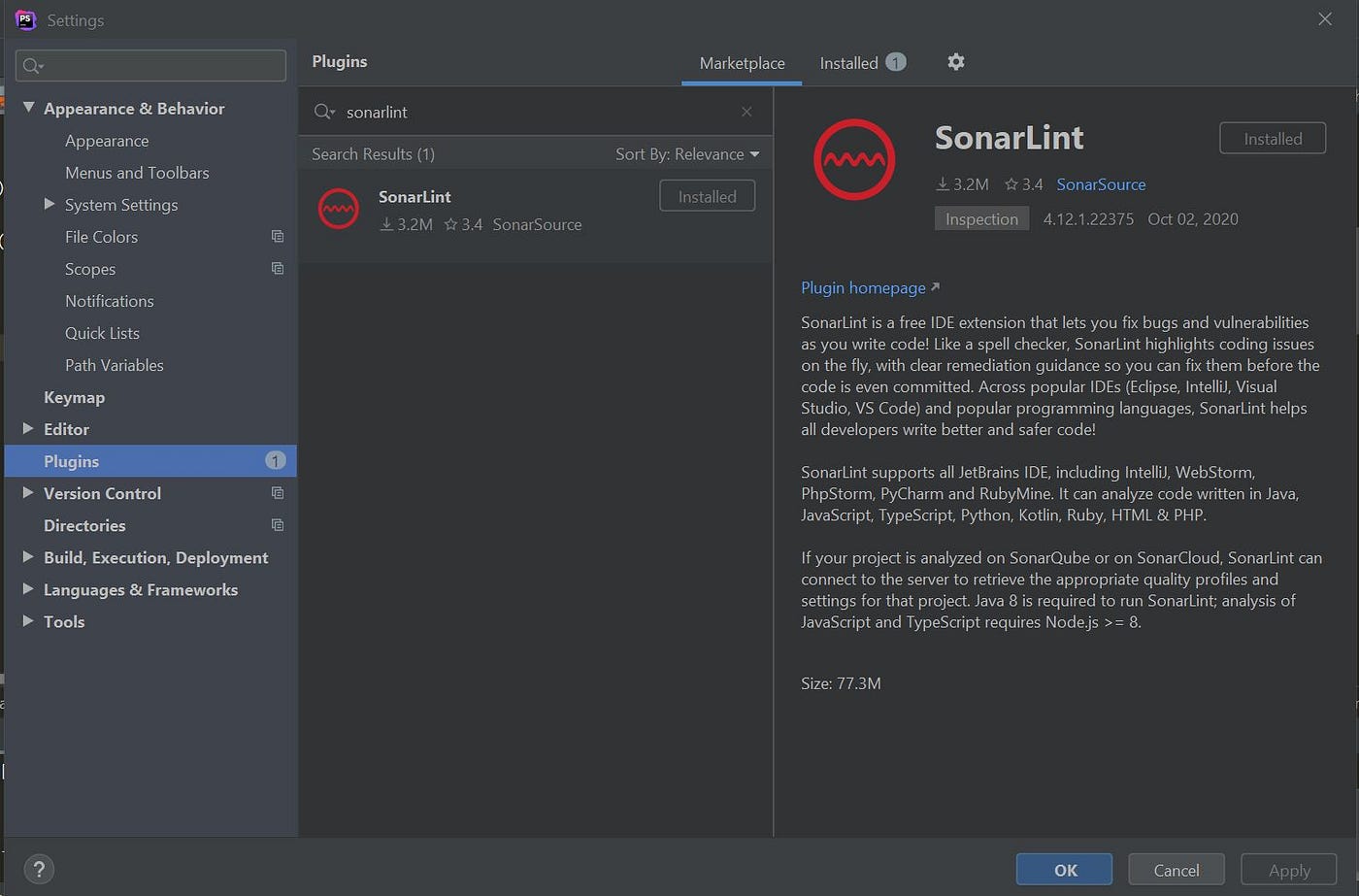
Task: Click the version 4.12.1.22375 text
Action: pos(1088,218)
